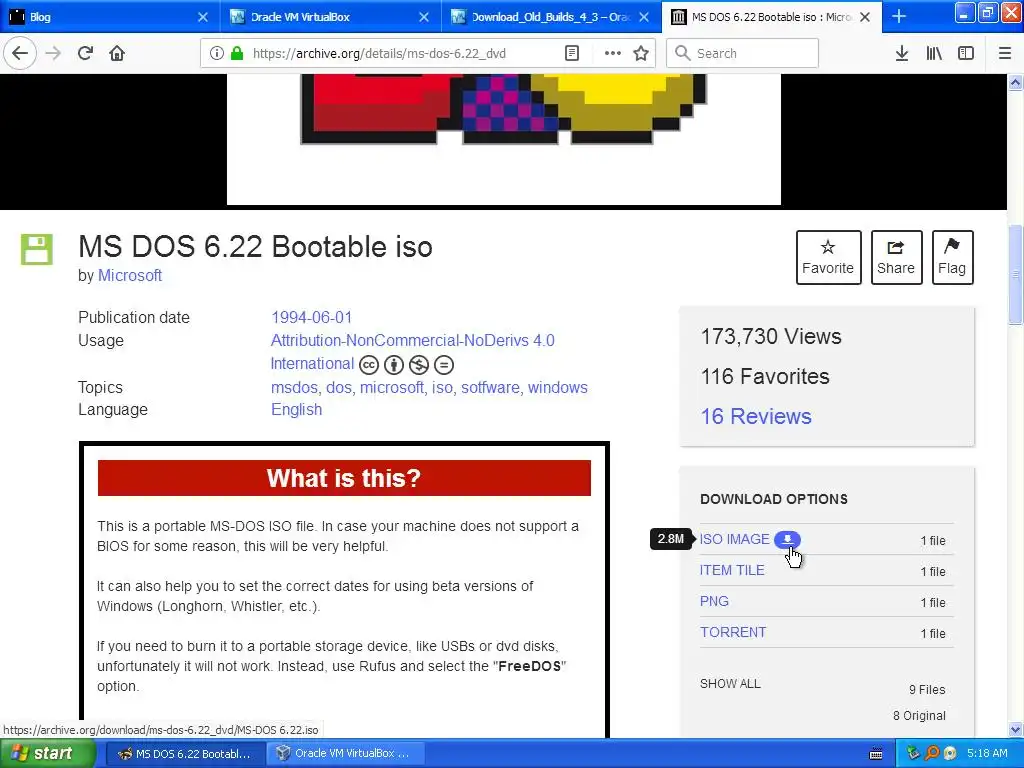Go back to the previous page
The height and width of the screenshot is (768, 1024).
[20, 54]
